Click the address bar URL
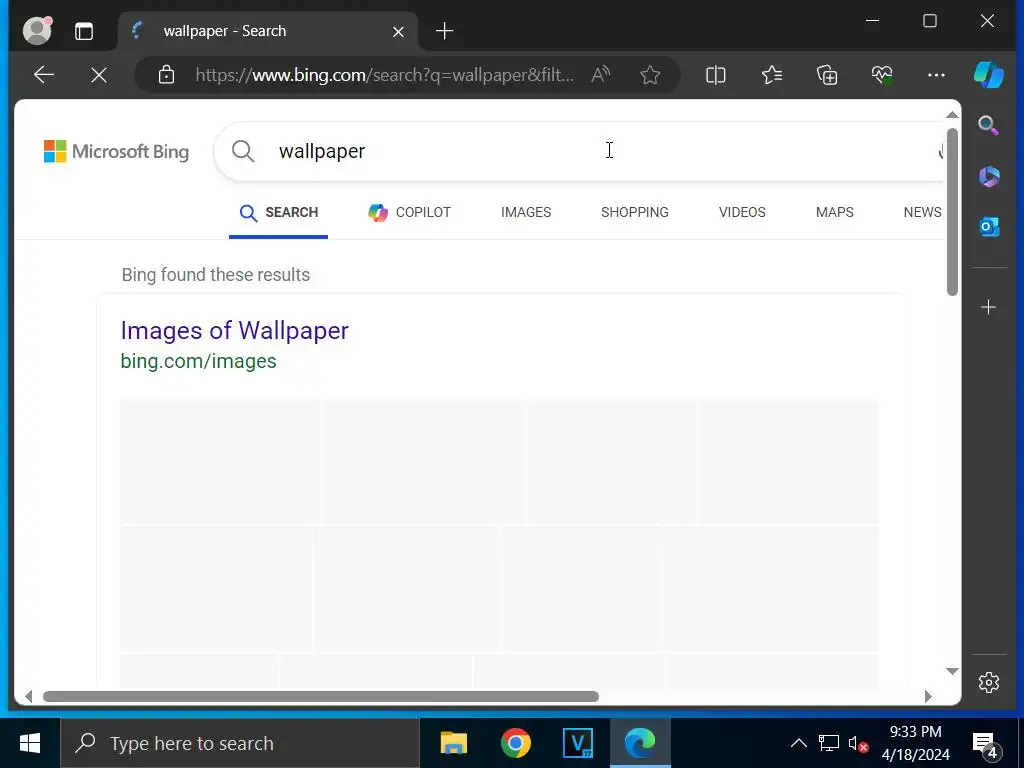Screen dimensions: 1024x768 pos(385,75)
